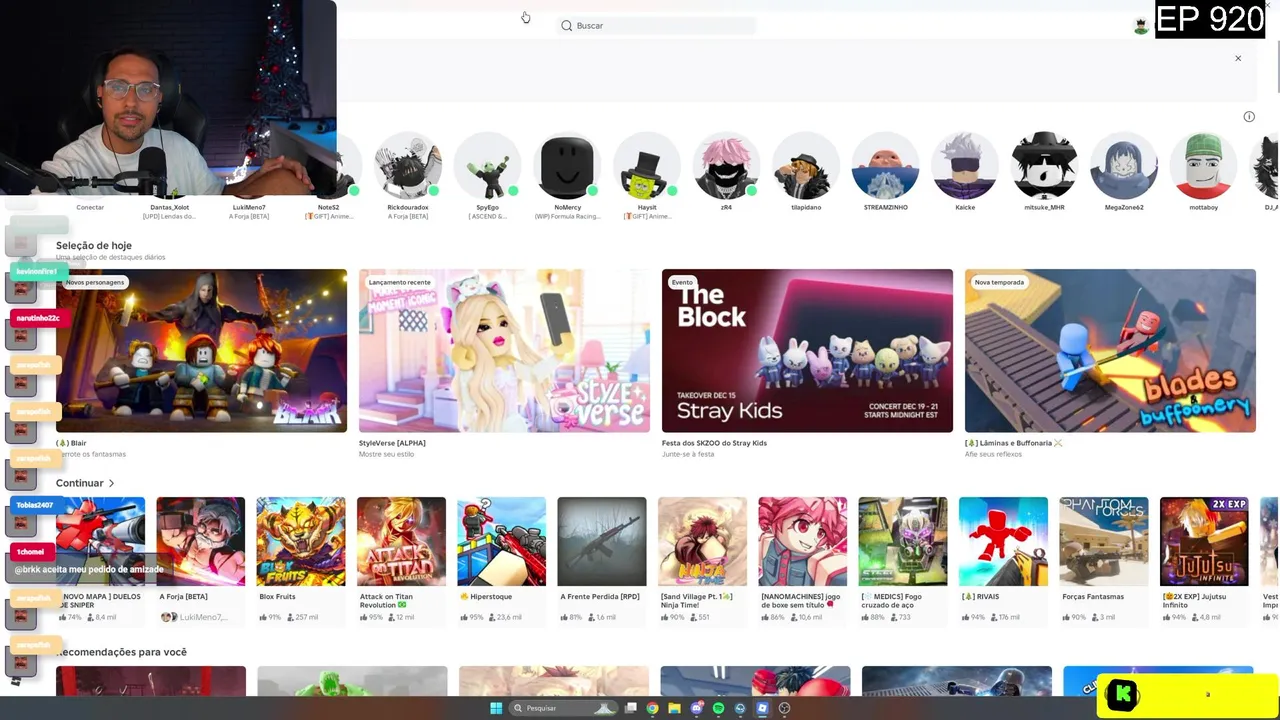Open STREAMZINHO friend avatar
The image size is (1280, 720).
tap(885, 166)
